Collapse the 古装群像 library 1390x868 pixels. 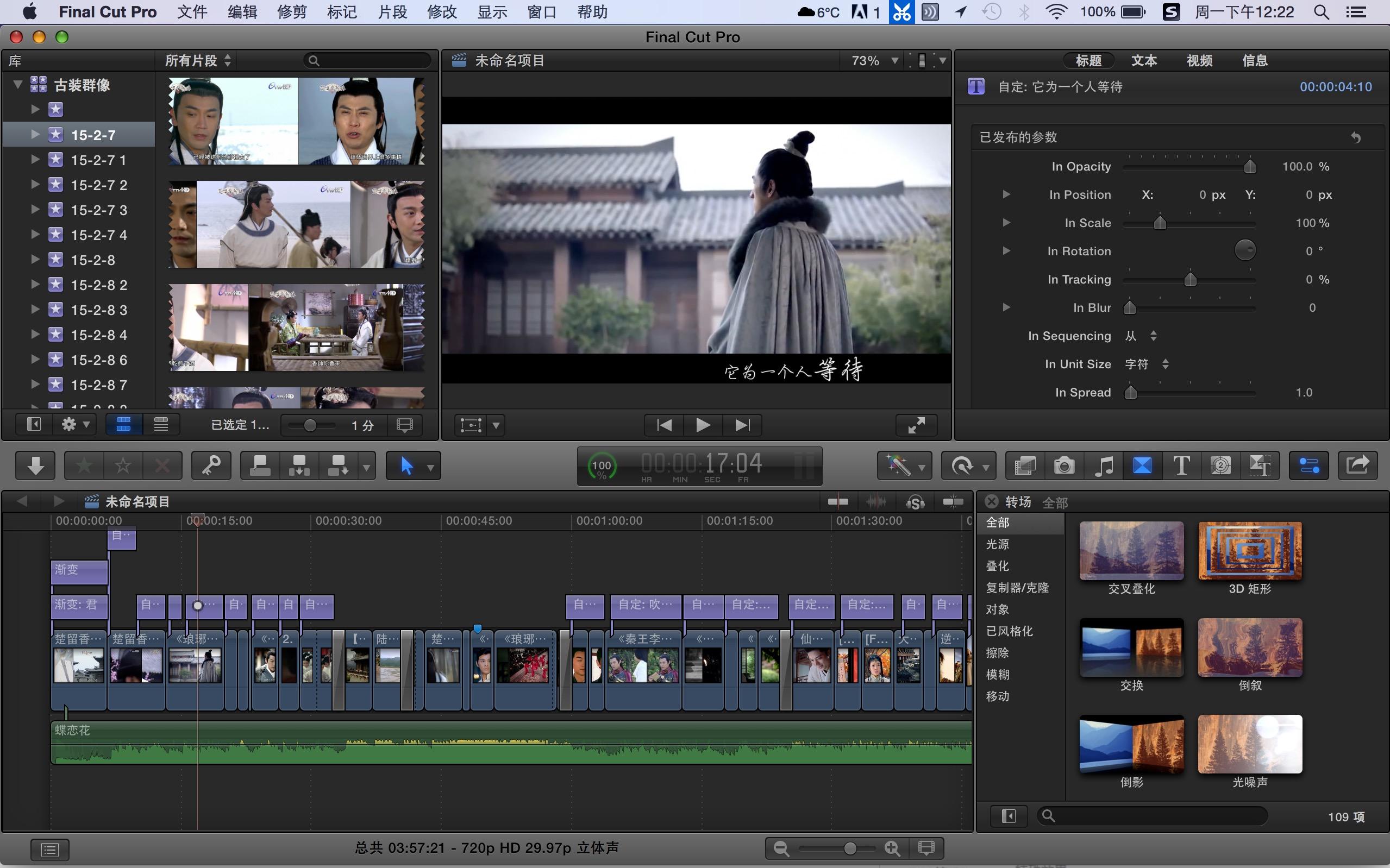click(18, 84)
